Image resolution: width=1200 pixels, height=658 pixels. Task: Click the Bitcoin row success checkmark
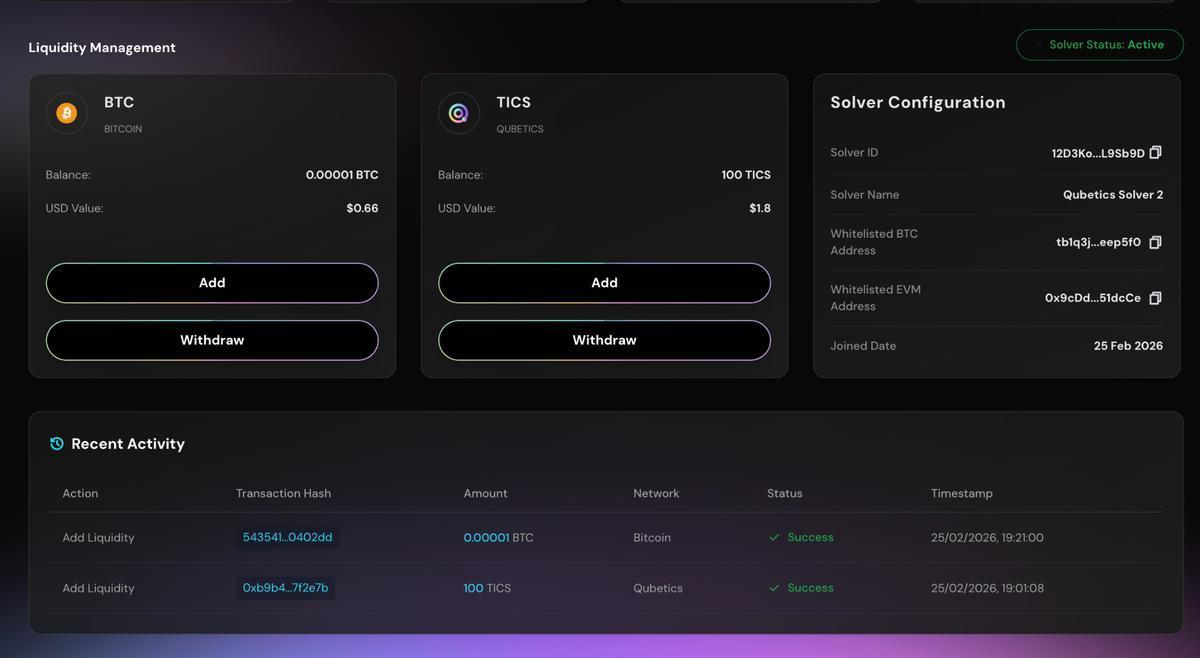click(774, 538)
